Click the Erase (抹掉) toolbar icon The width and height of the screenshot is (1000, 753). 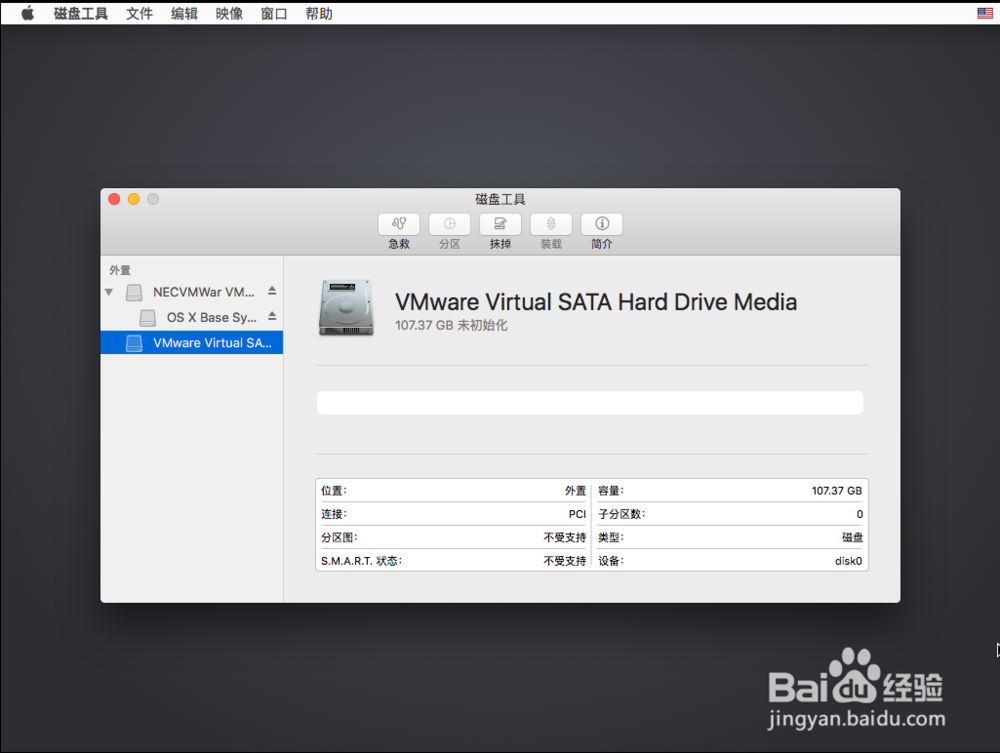pos(500,224)
